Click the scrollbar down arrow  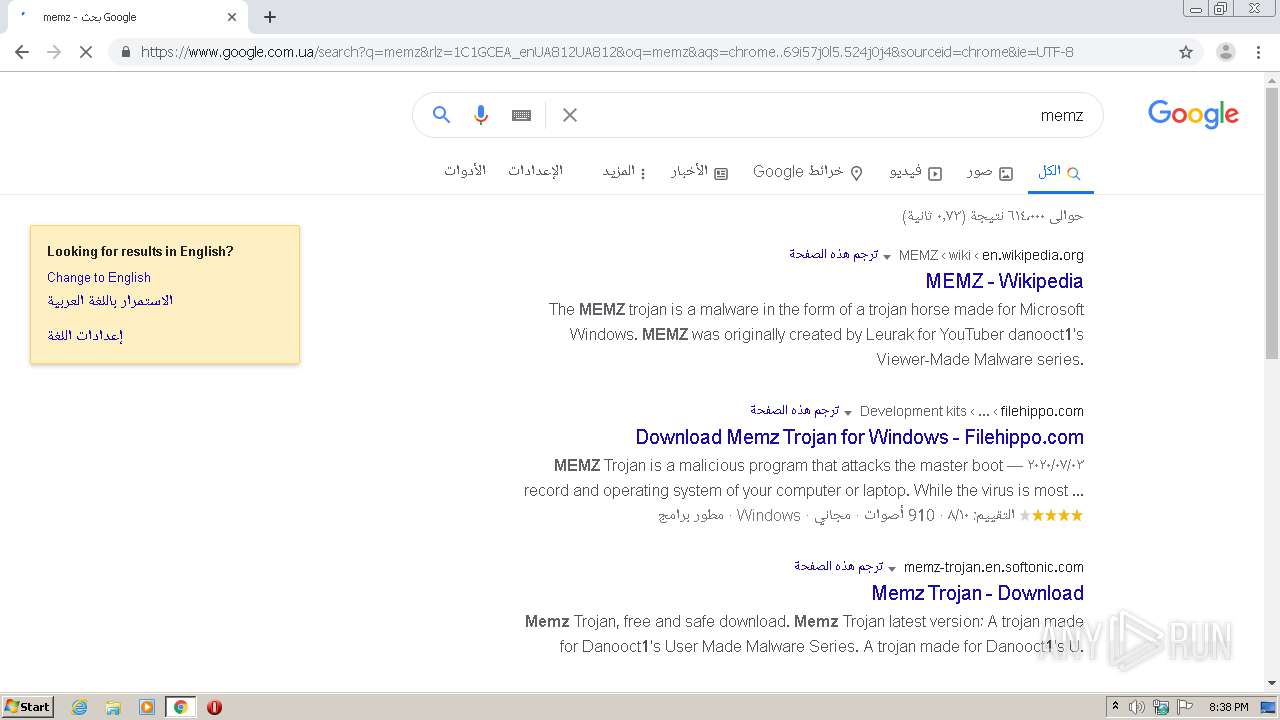coord(1272,683)
